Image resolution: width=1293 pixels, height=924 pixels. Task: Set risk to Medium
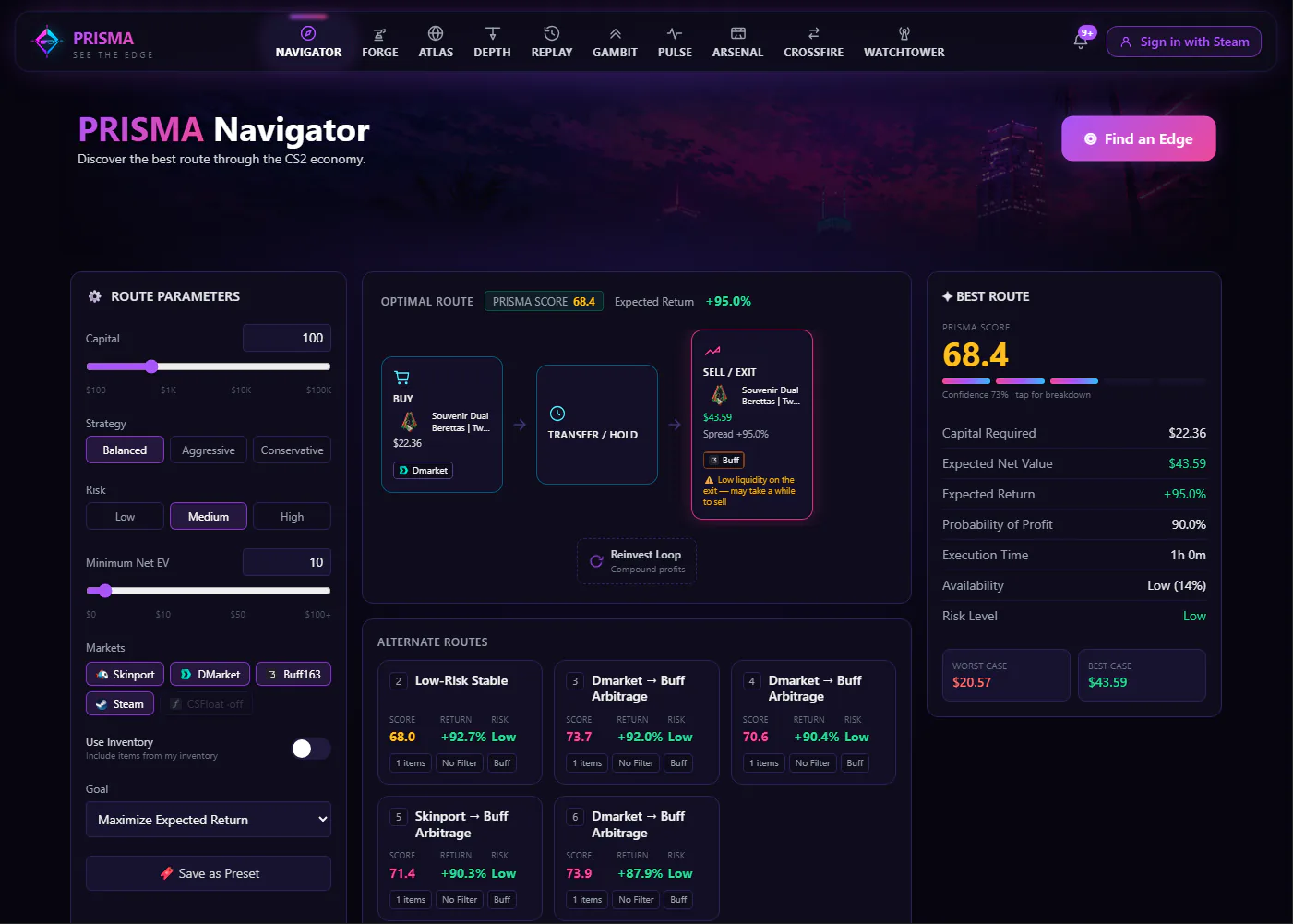point(209,516)
